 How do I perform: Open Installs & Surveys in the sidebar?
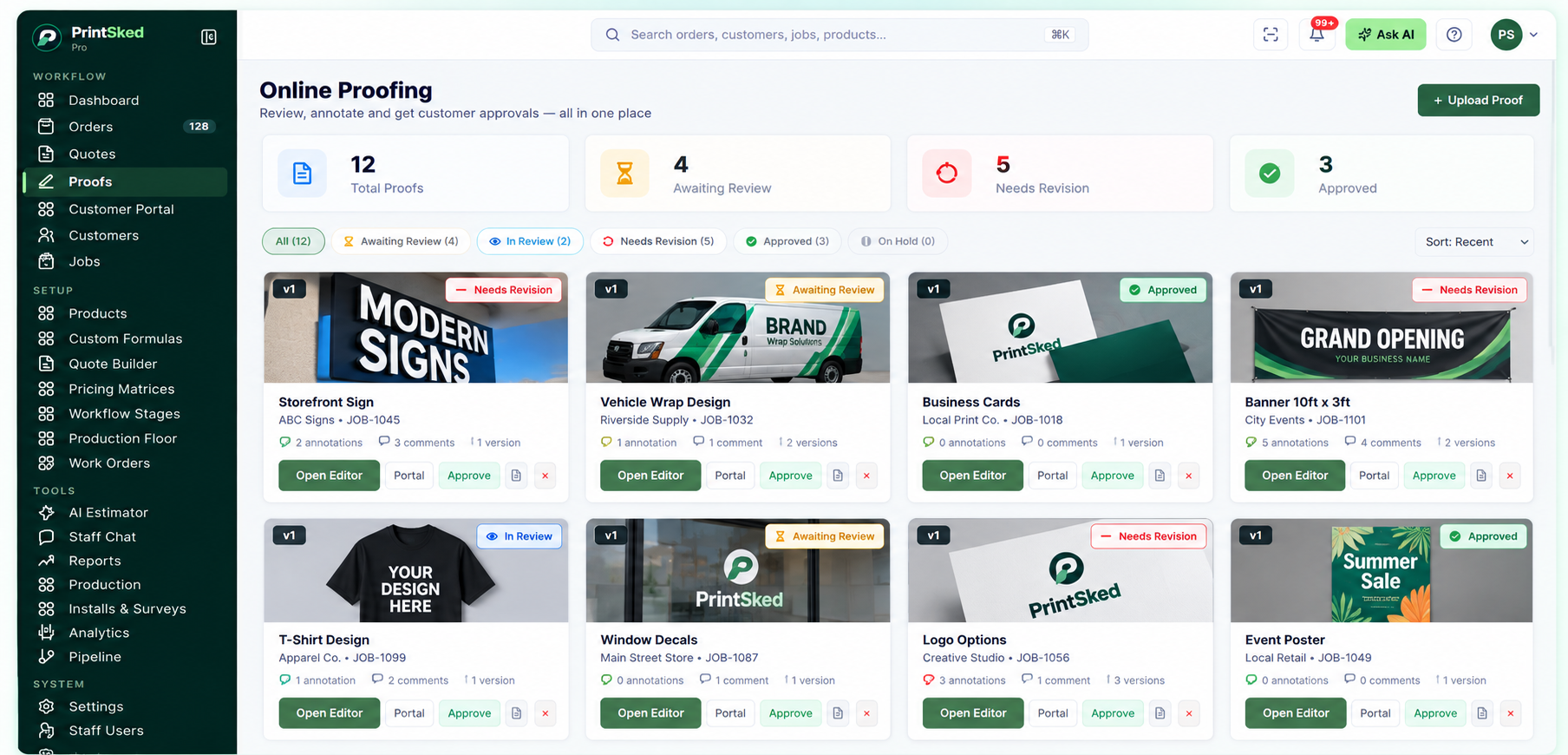tap(126, 609)
